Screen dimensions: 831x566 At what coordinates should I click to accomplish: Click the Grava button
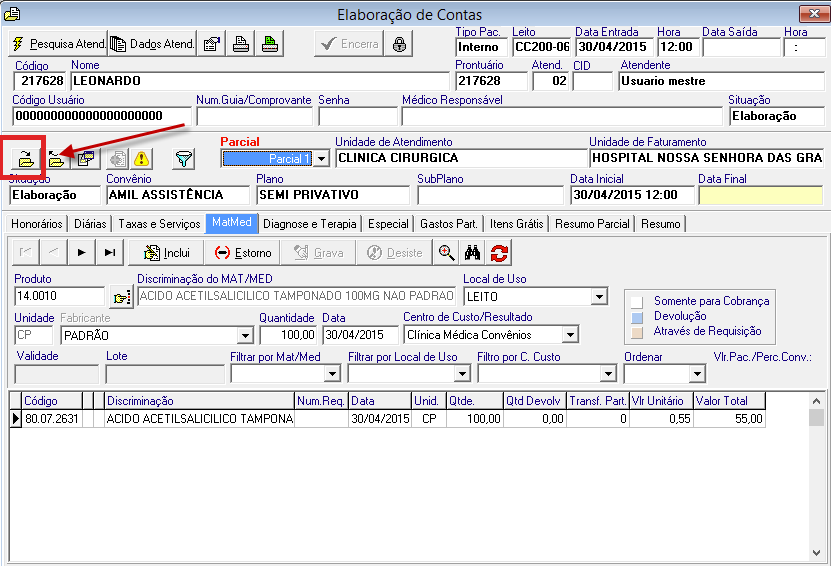(x=319, y=252)
